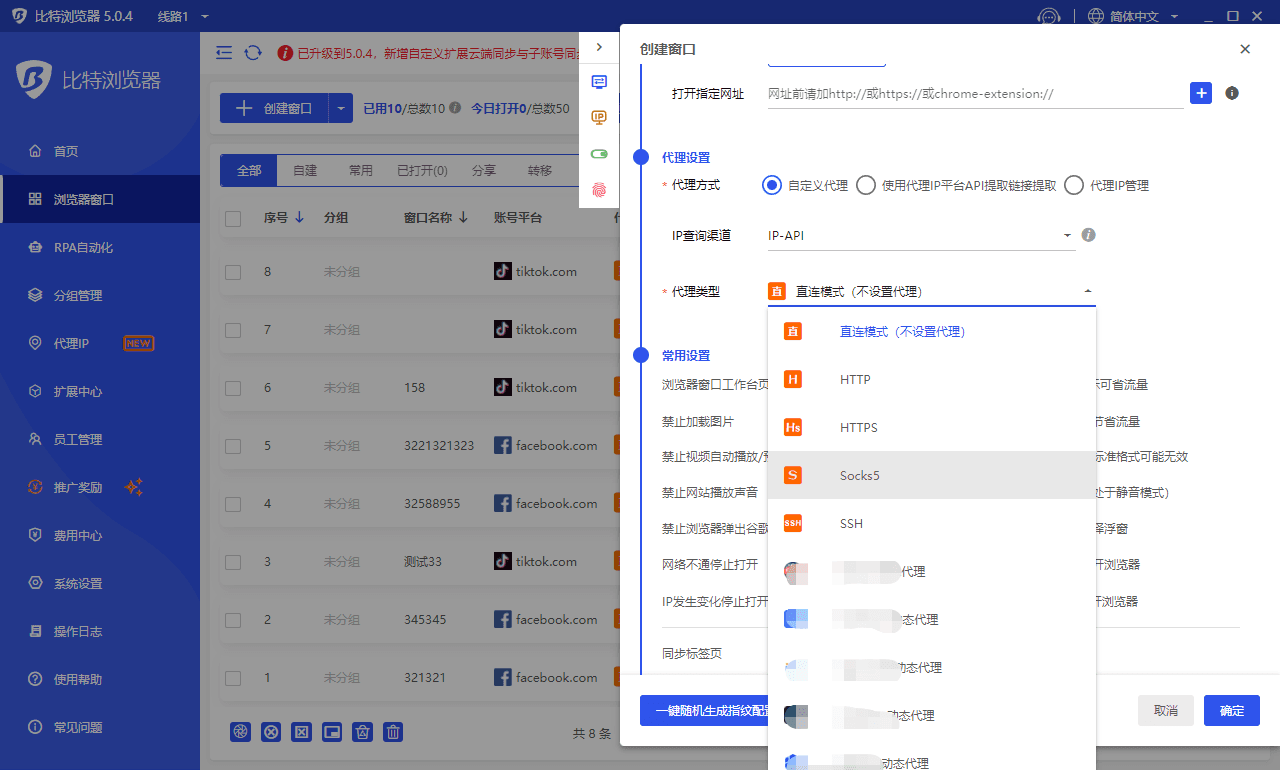1280x770 pixels.
Task: Expand the 创建窗口 button dropdown arrow
Action: (341, 108)
